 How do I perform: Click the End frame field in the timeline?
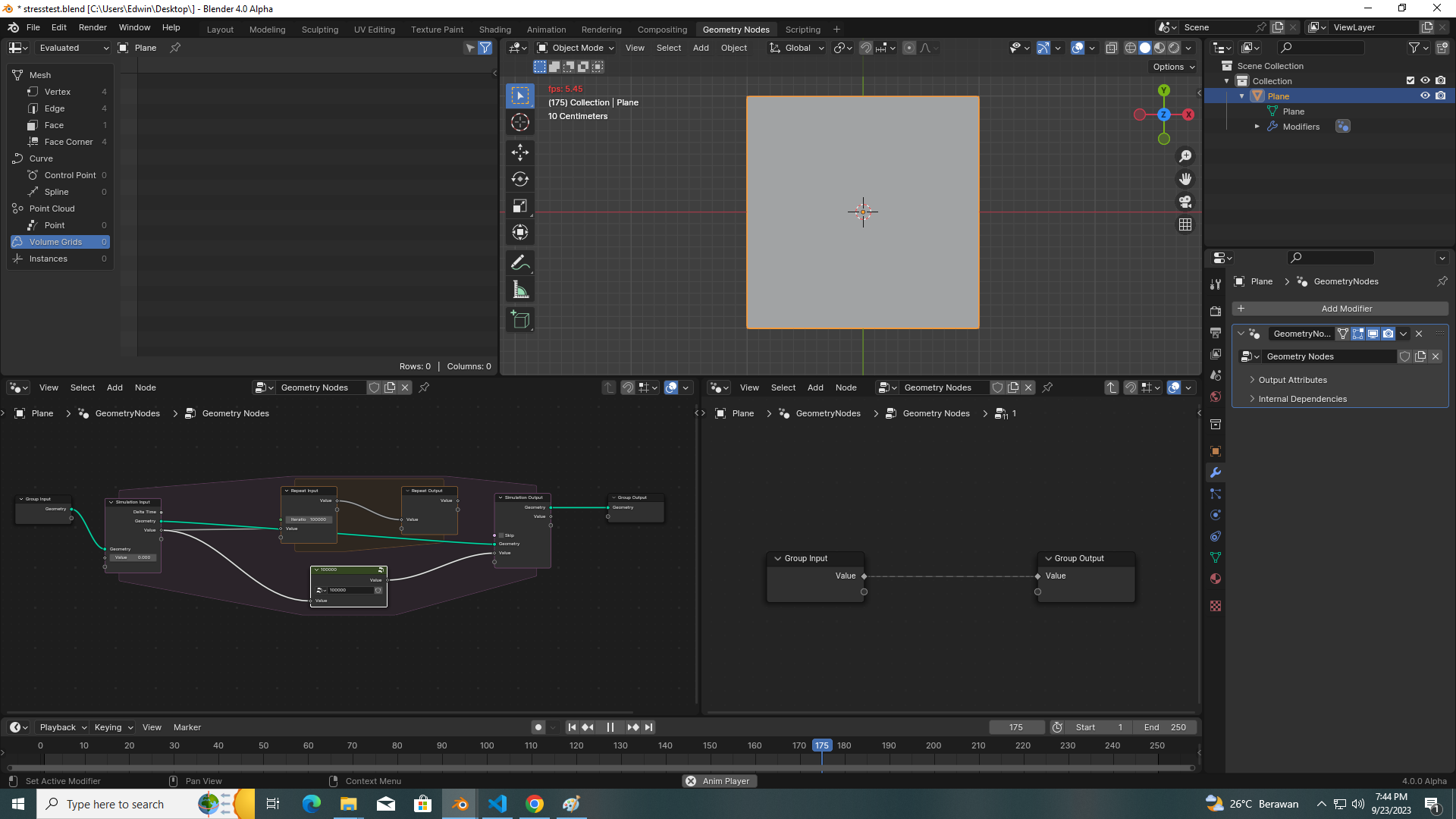[x=1165, y=727]
